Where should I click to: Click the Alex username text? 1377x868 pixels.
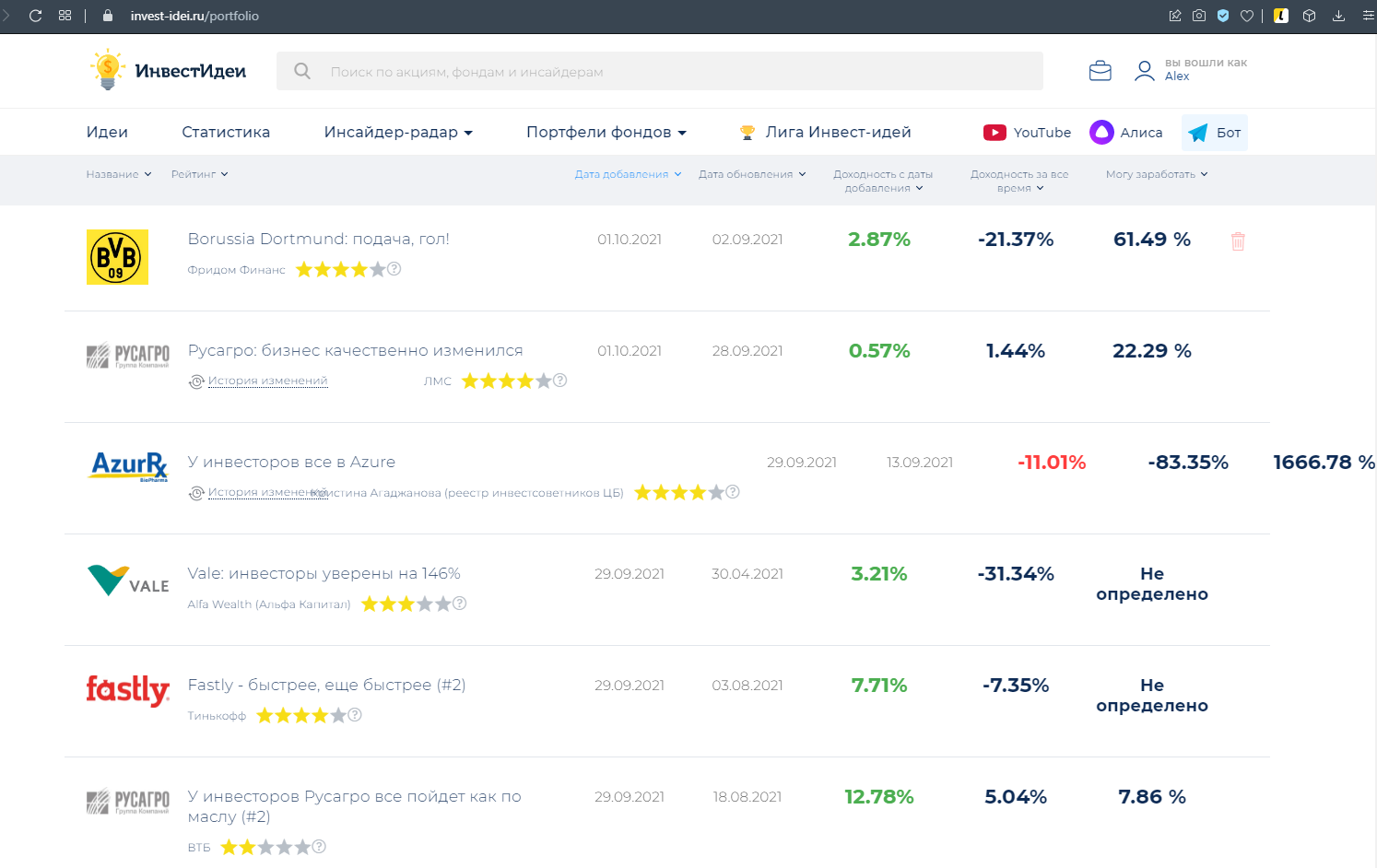pyautogui.click(x=1177, y=76)
